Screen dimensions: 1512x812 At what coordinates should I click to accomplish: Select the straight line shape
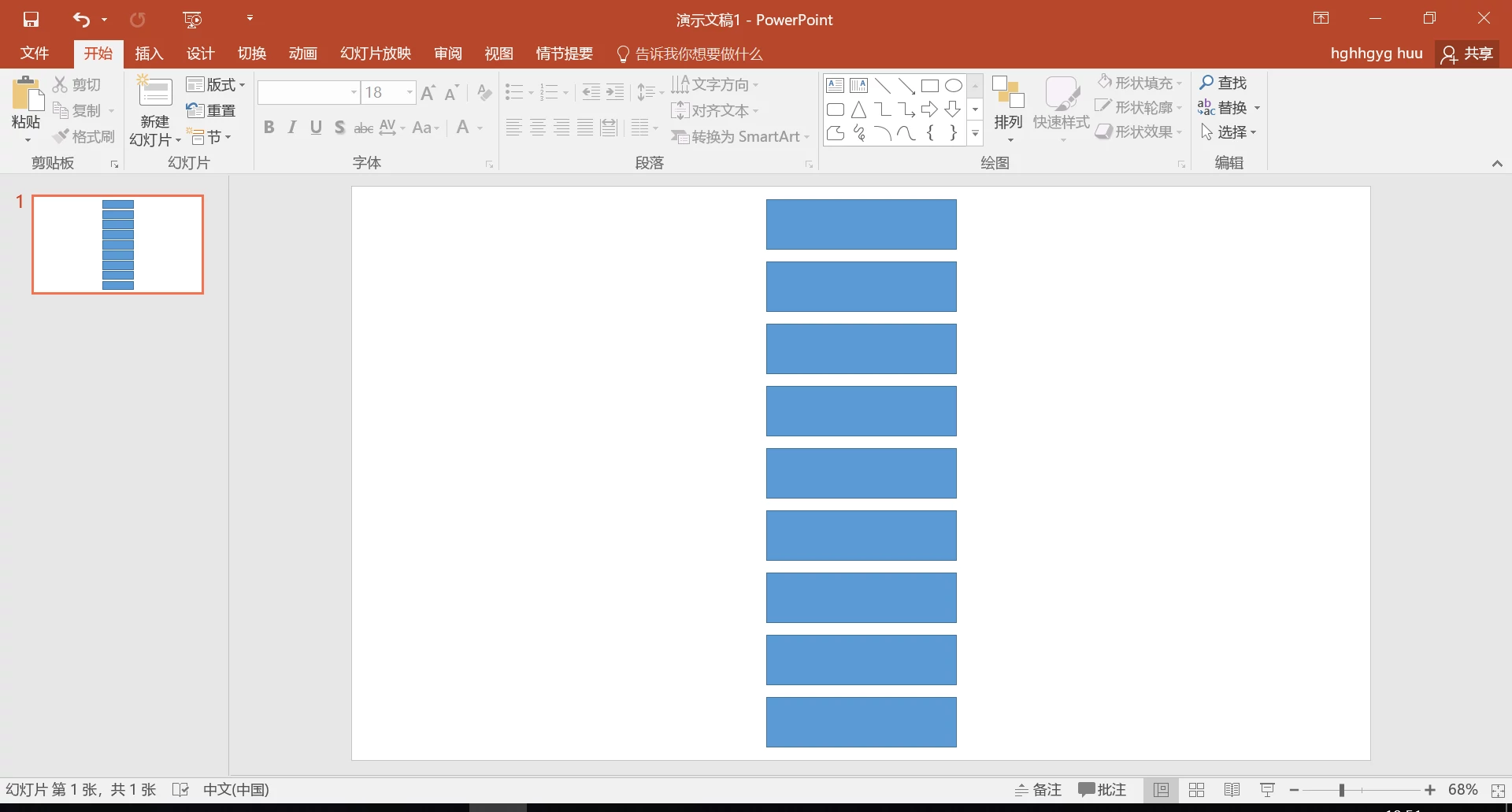[883, 86]
